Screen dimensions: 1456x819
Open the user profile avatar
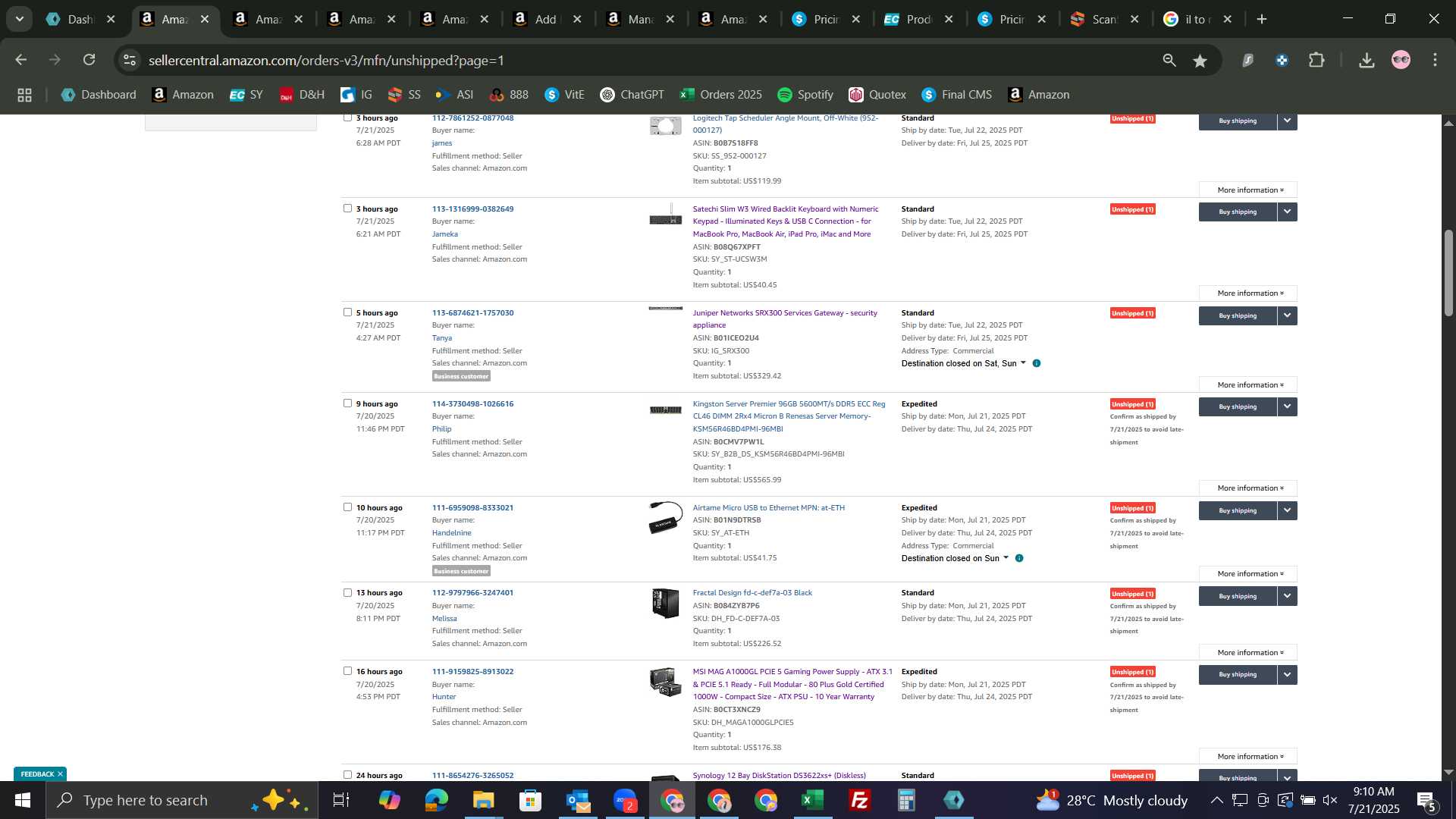click(1401, 60)
